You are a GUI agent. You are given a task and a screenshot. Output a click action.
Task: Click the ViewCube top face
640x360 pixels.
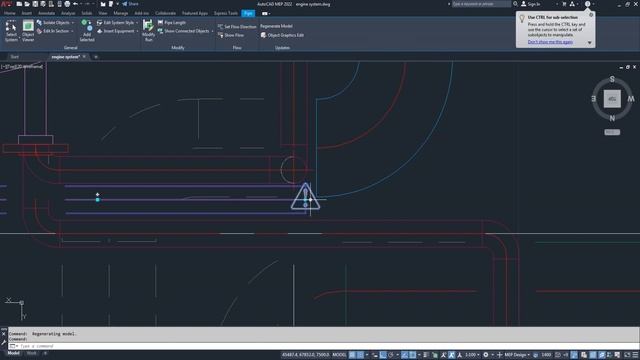pyautogui.click(x=612, y=99)
